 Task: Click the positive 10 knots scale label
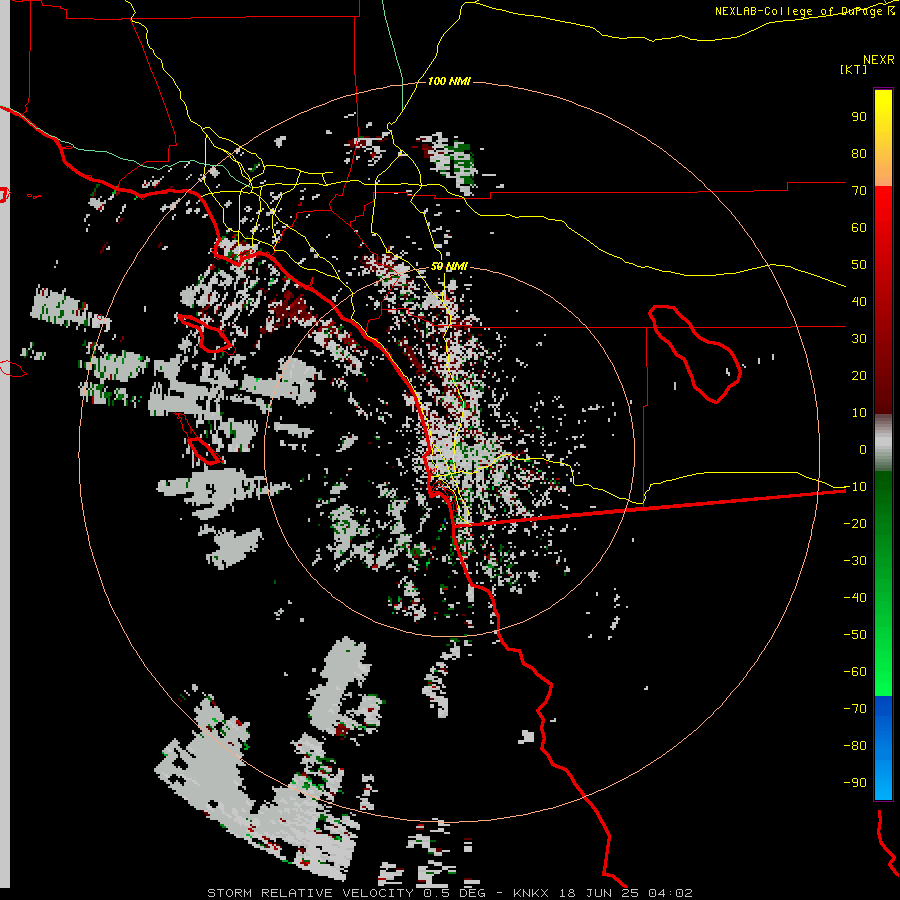point(859,413)
